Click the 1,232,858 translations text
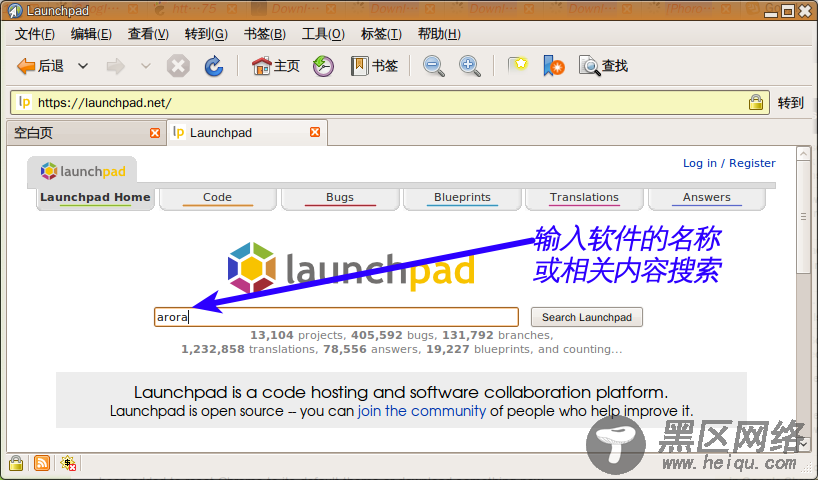This screenshot has width=818, height=480. [x=248, y=350]
